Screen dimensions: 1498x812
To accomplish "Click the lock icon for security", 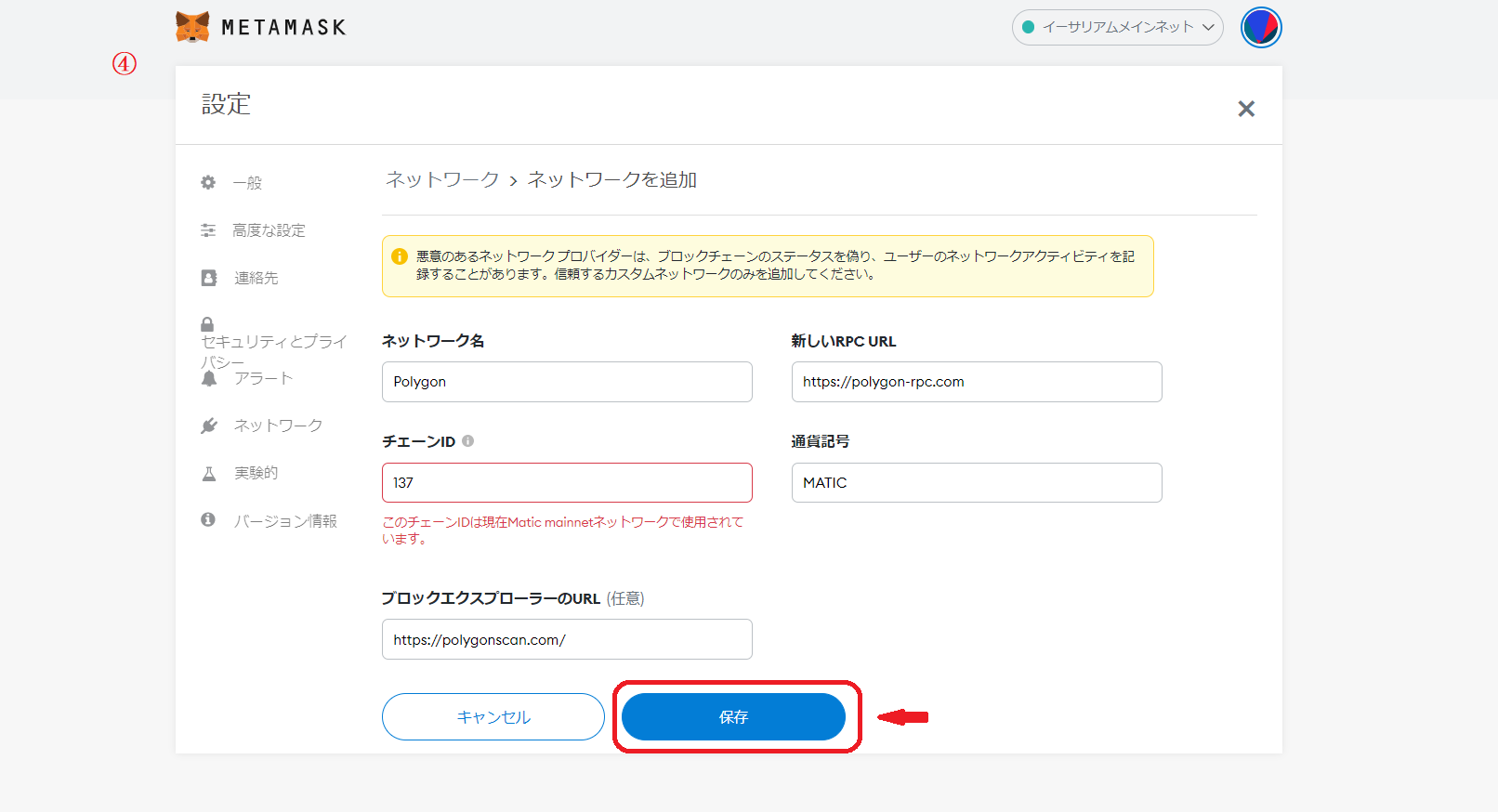I will 207,324.
